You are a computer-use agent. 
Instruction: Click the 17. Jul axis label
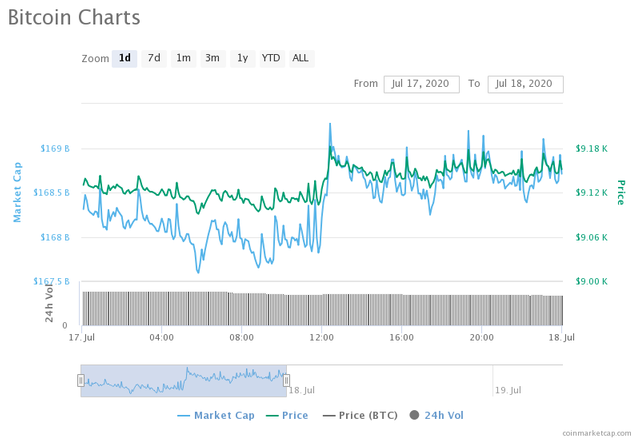(82, 338)
